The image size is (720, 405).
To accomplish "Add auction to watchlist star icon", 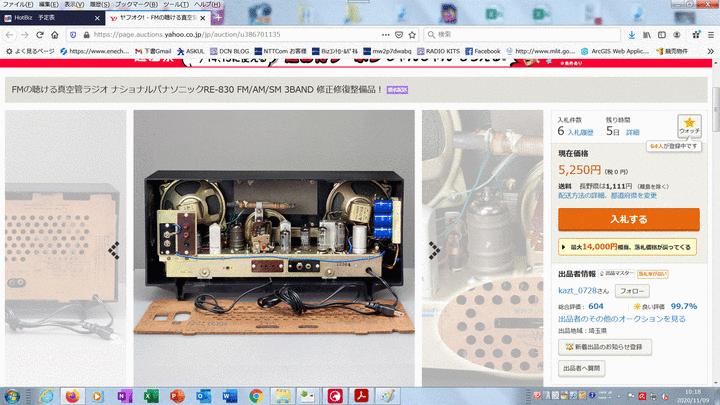I will [690, 123].
